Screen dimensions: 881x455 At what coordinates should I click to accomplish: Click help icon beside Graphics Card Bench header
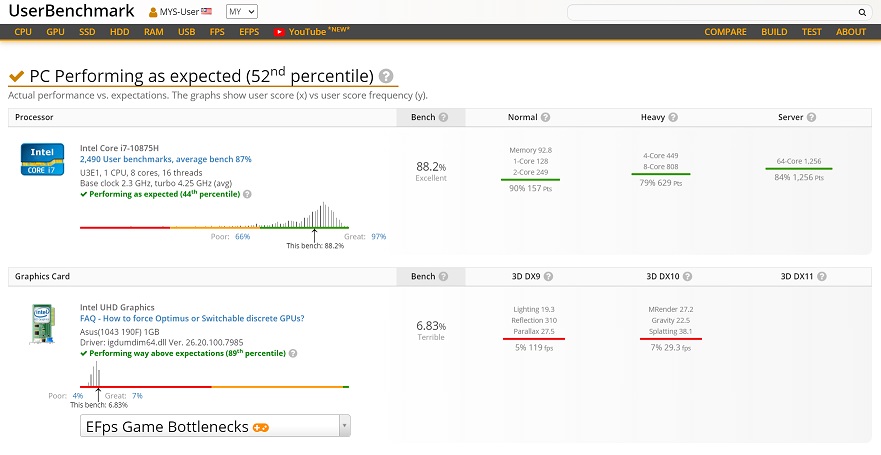443,276
